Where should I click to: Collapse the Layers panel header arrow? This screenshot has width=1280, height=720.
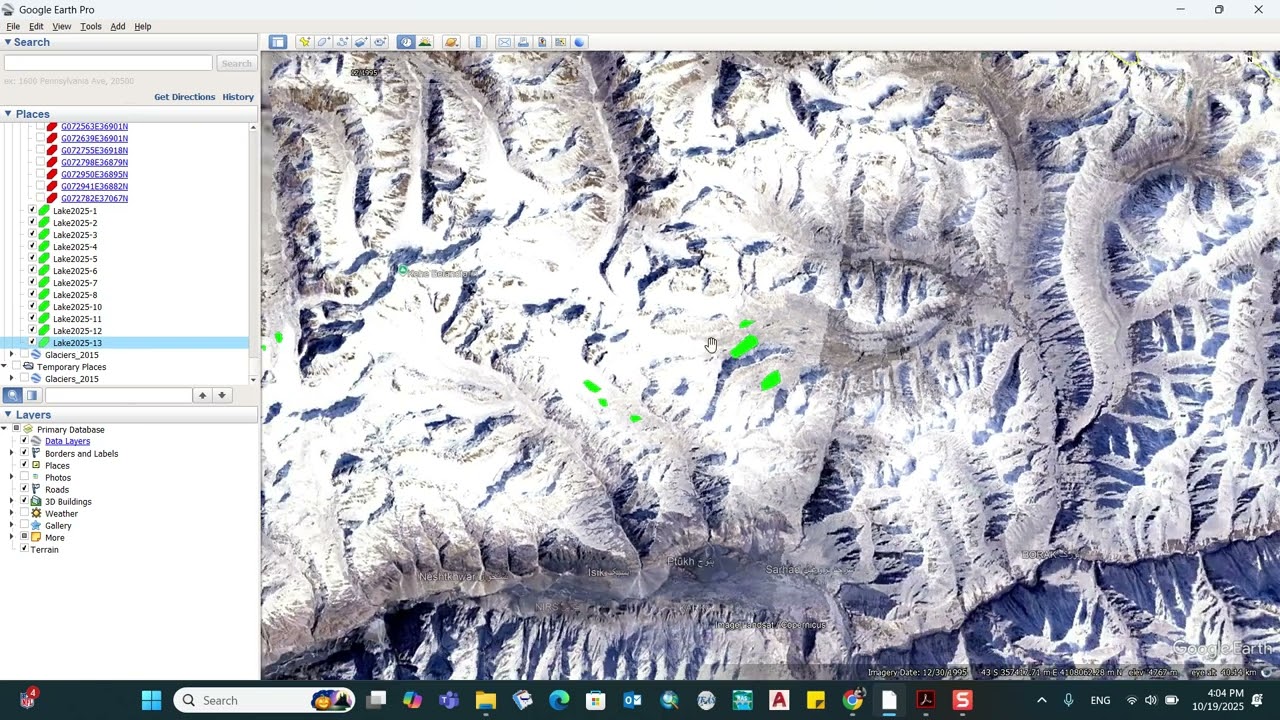tap(8, 415)
